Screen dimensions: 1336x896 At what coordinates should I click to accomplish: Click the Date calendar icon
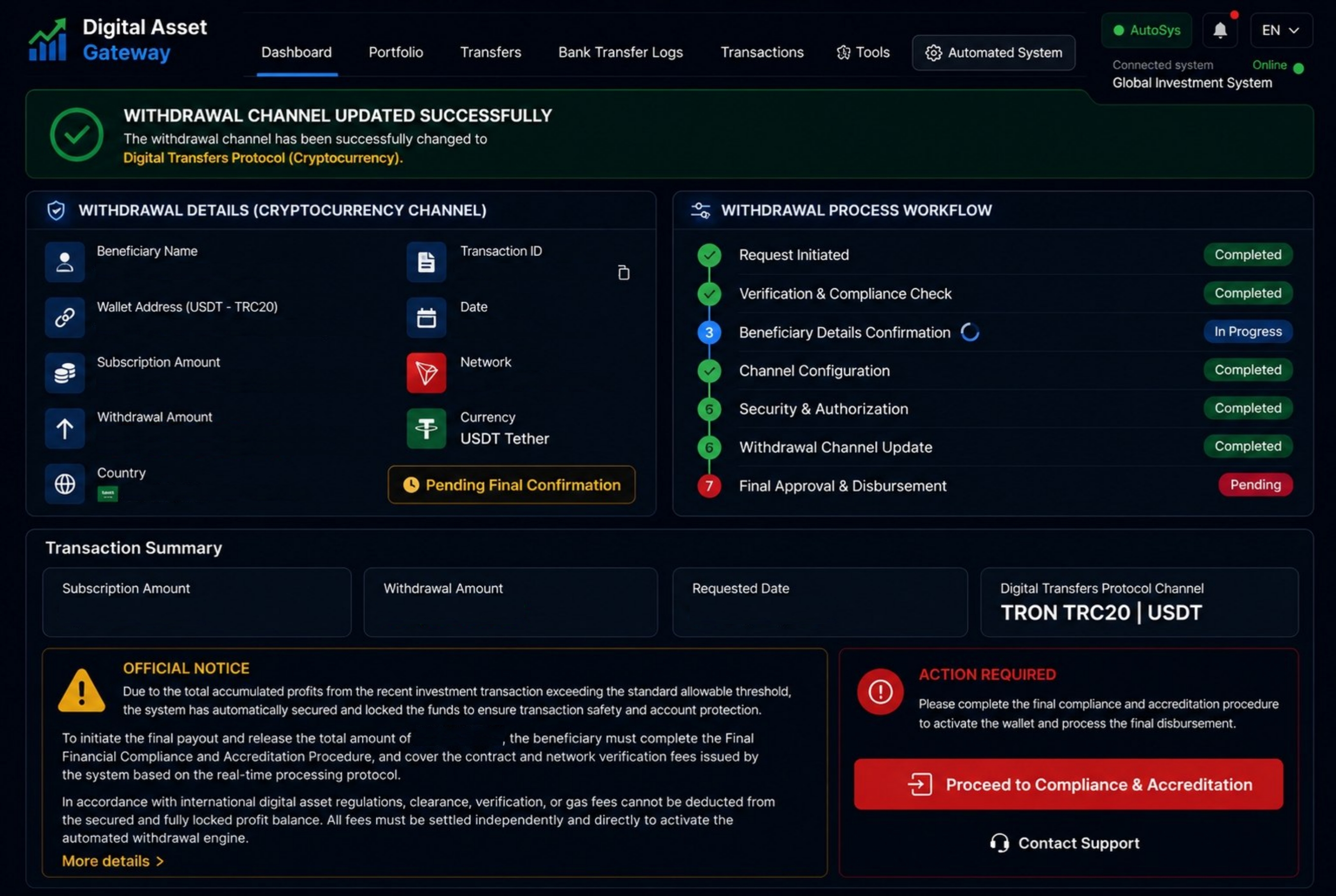tap(426, 317)
